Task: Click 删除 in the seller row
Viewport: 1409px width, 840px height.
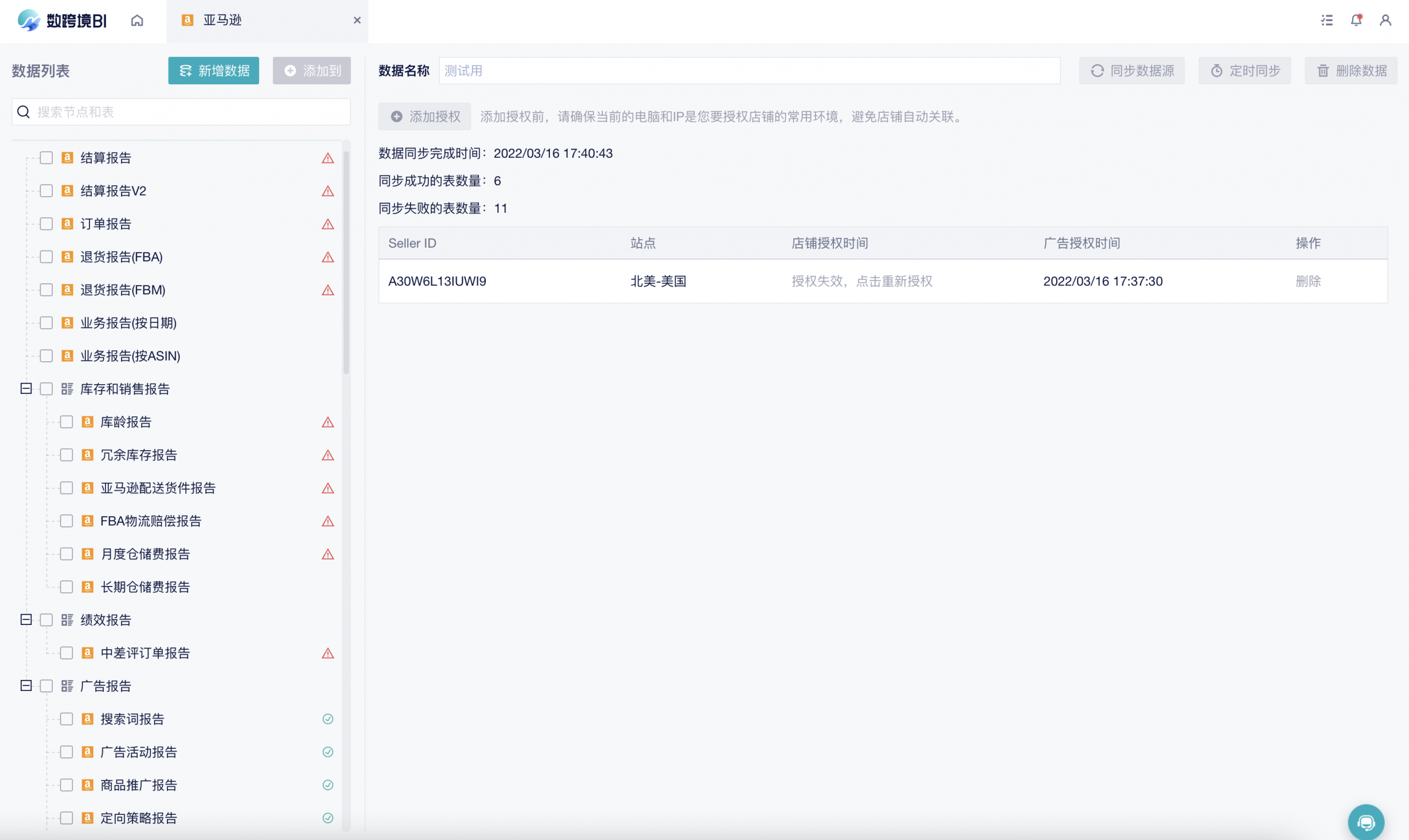Action: [x=1308, y=282]
